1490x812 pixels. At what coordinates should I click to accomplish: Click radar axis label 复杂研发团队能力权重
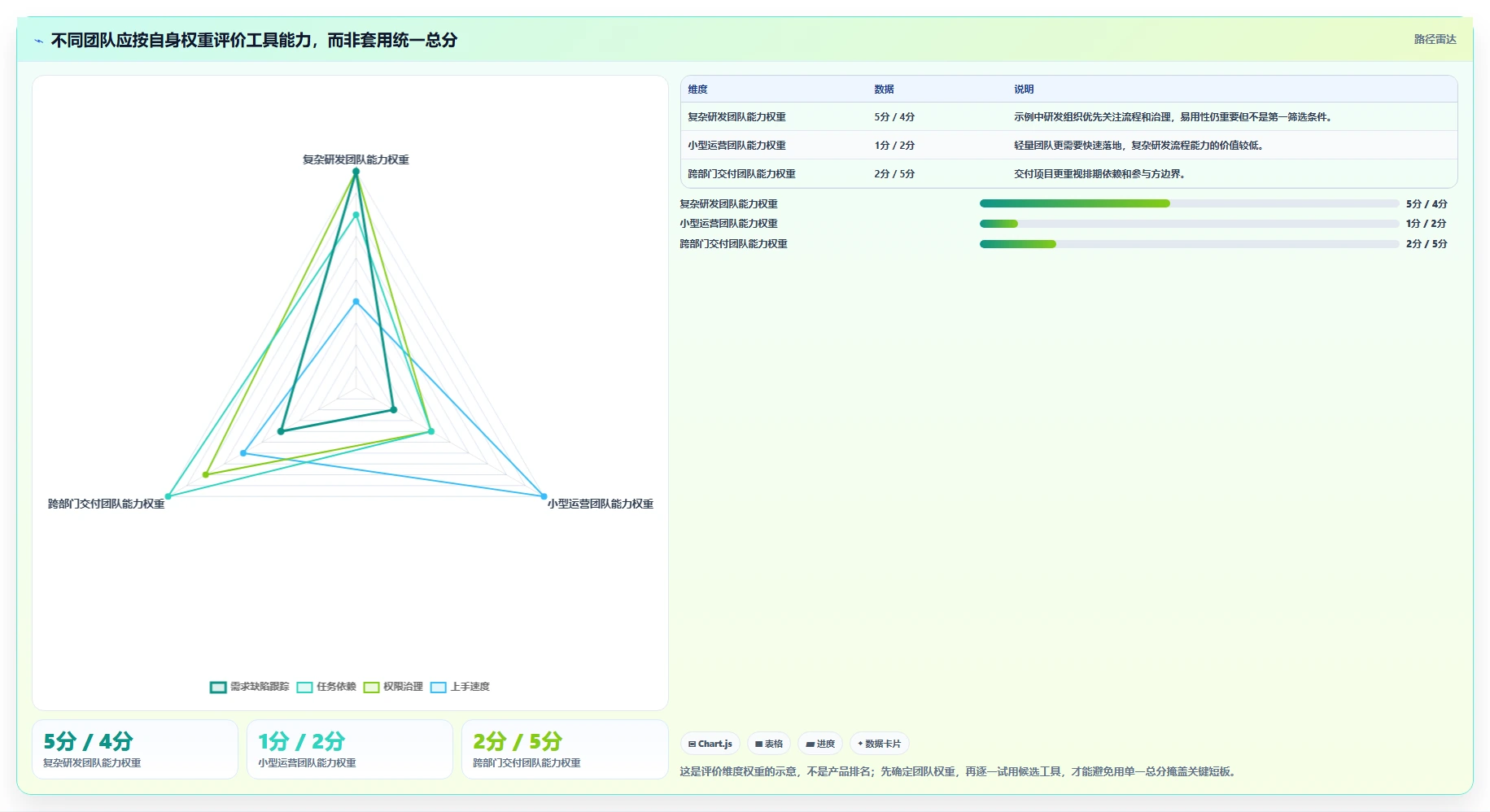click(x=356, y=159)
